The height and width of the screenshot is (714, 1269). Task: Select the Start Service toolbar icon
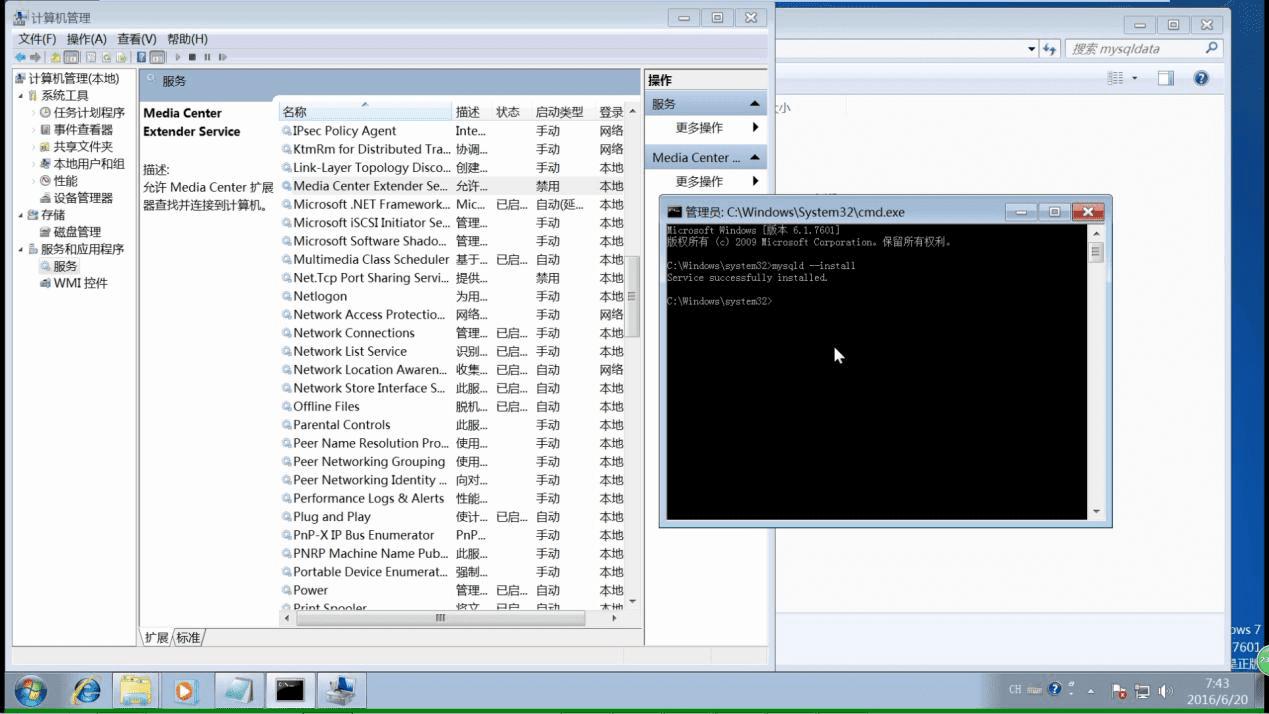click(178, 57)
